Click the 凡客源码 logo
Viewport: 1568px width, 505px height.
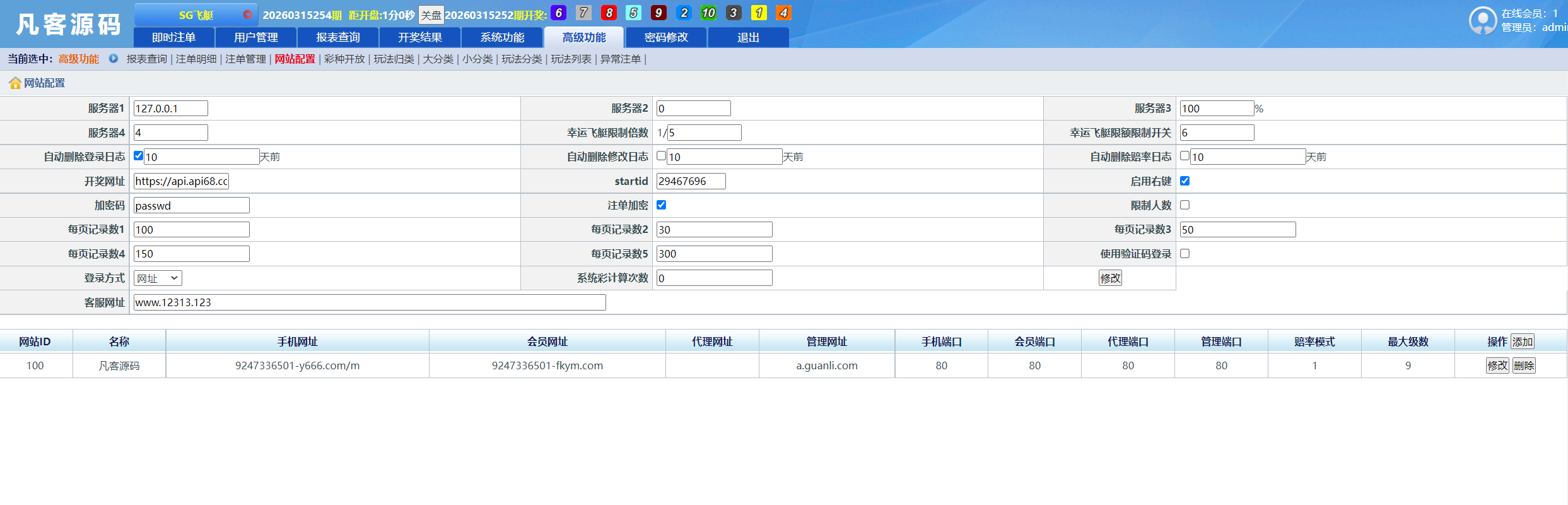click(x=68, y=25)
